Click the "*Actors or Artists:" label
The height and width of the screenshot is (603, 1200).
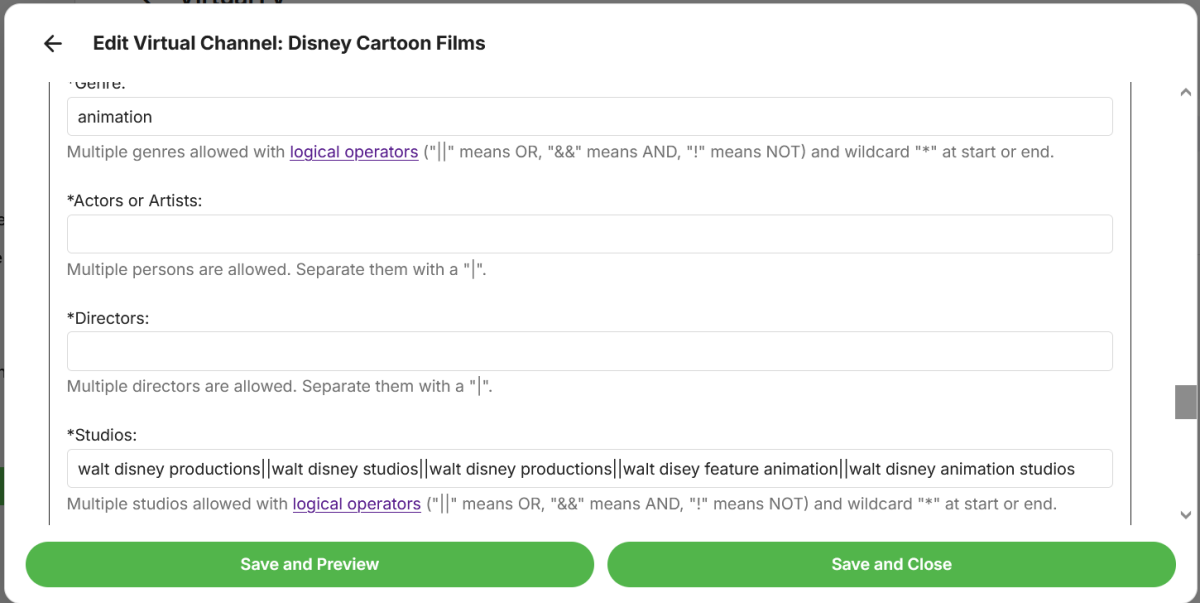click(135, 201)
